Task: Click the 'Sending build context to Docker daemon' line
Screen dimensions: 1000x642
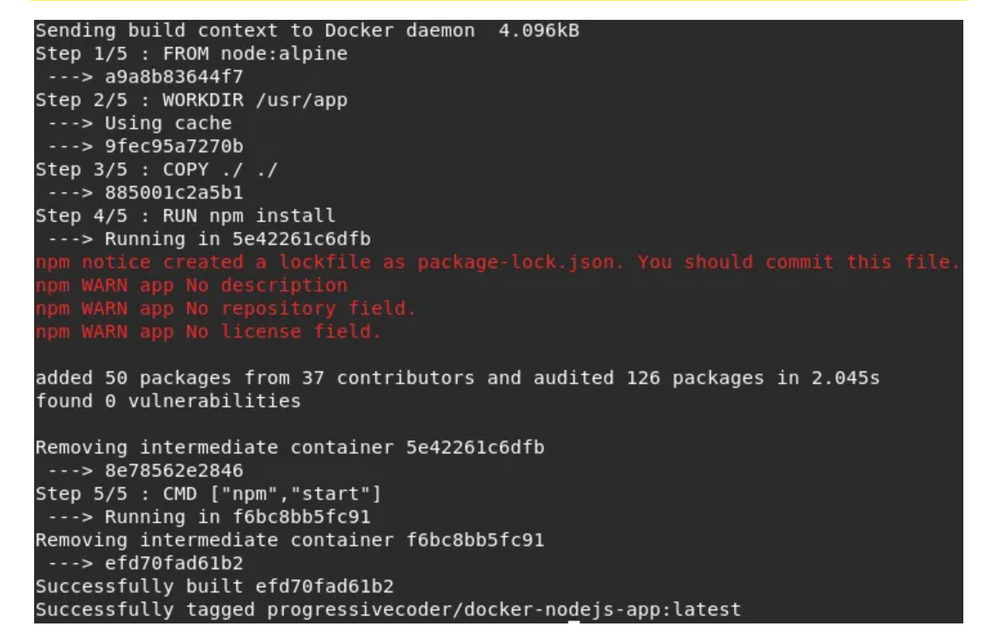Action: tap(307, 31)
